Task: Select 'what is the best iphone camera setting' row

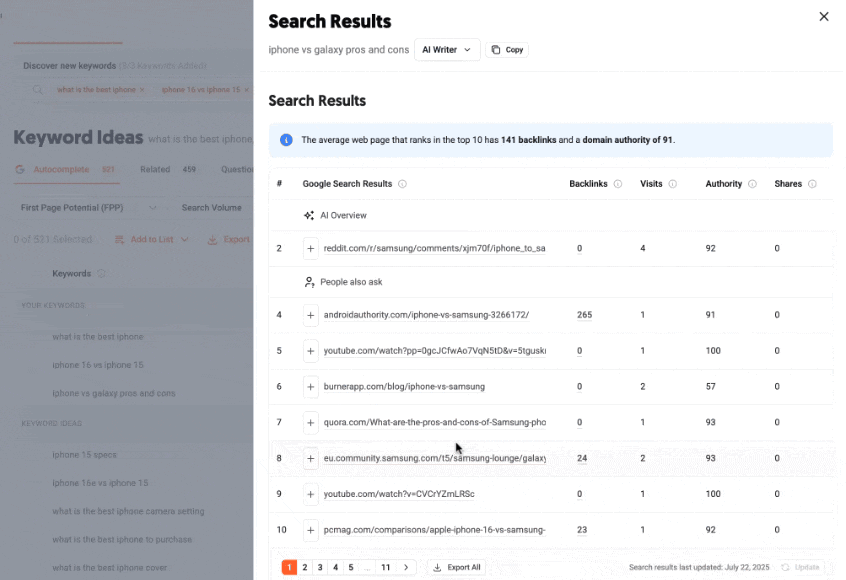Action: pos(128,511)
